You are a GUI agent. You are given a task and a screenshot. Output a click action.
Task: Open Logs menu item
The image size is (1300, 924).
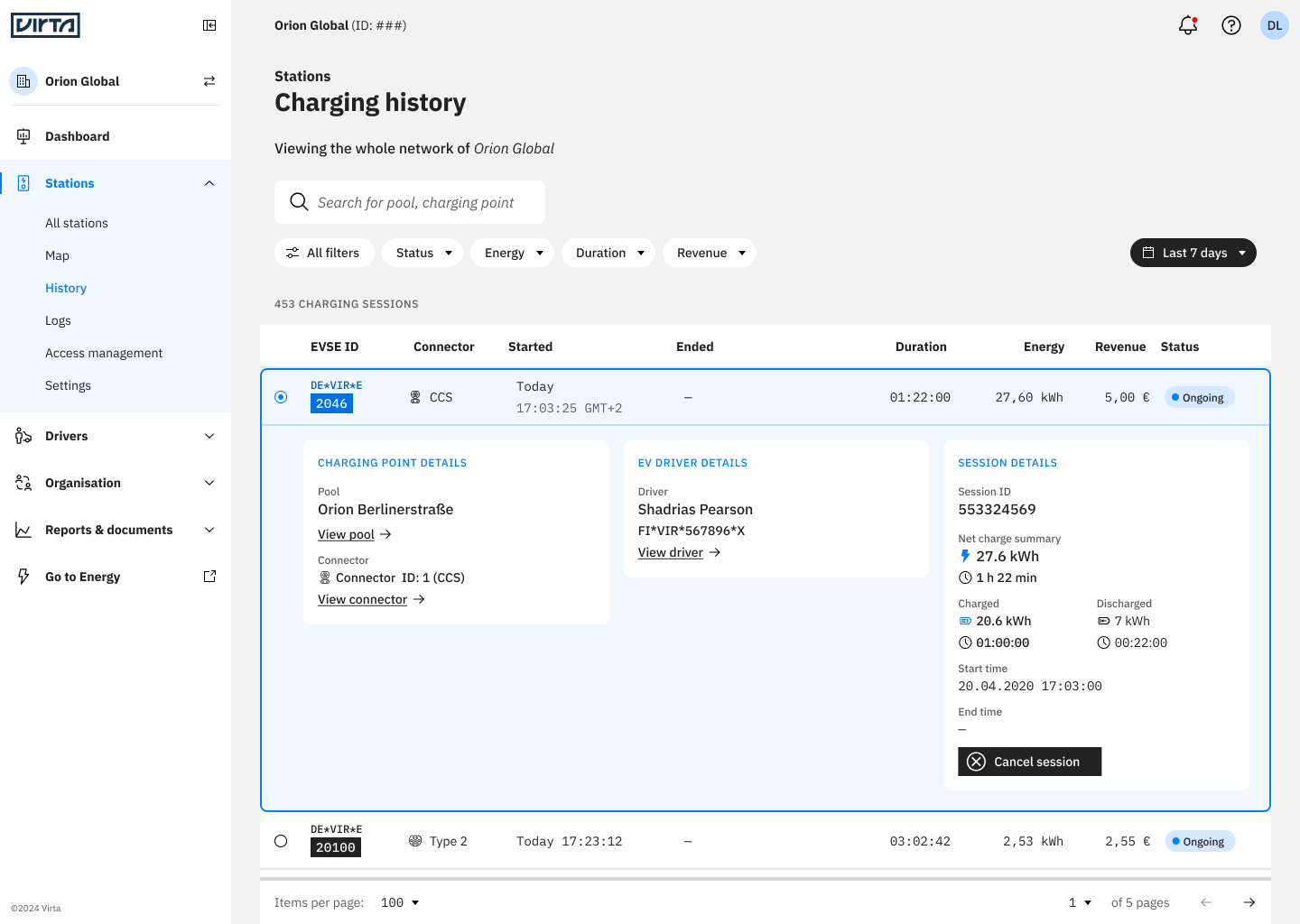pos(58,320)
